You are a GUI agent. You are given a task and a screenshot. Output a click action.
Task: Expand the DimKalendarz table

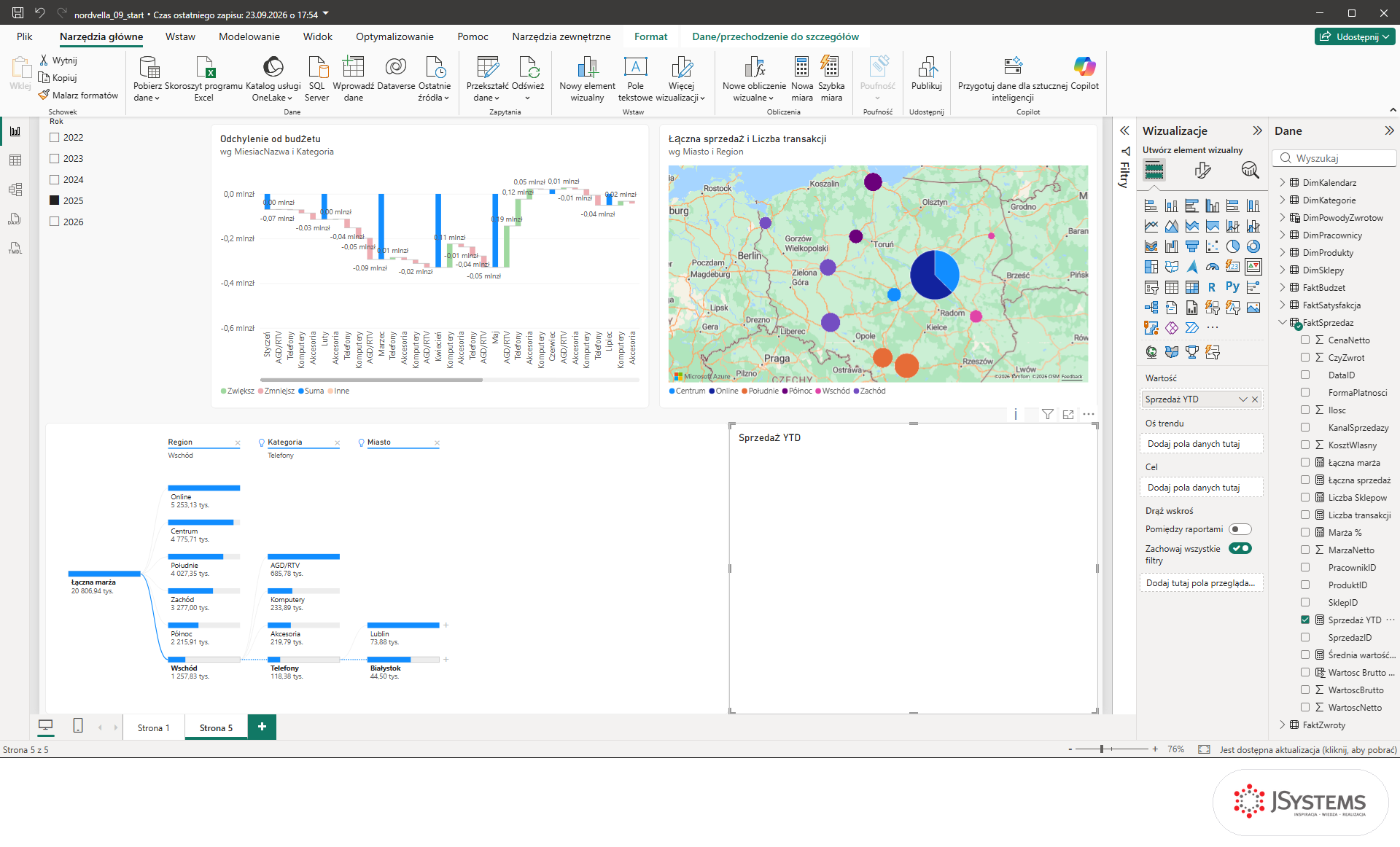click(1283, 182)
